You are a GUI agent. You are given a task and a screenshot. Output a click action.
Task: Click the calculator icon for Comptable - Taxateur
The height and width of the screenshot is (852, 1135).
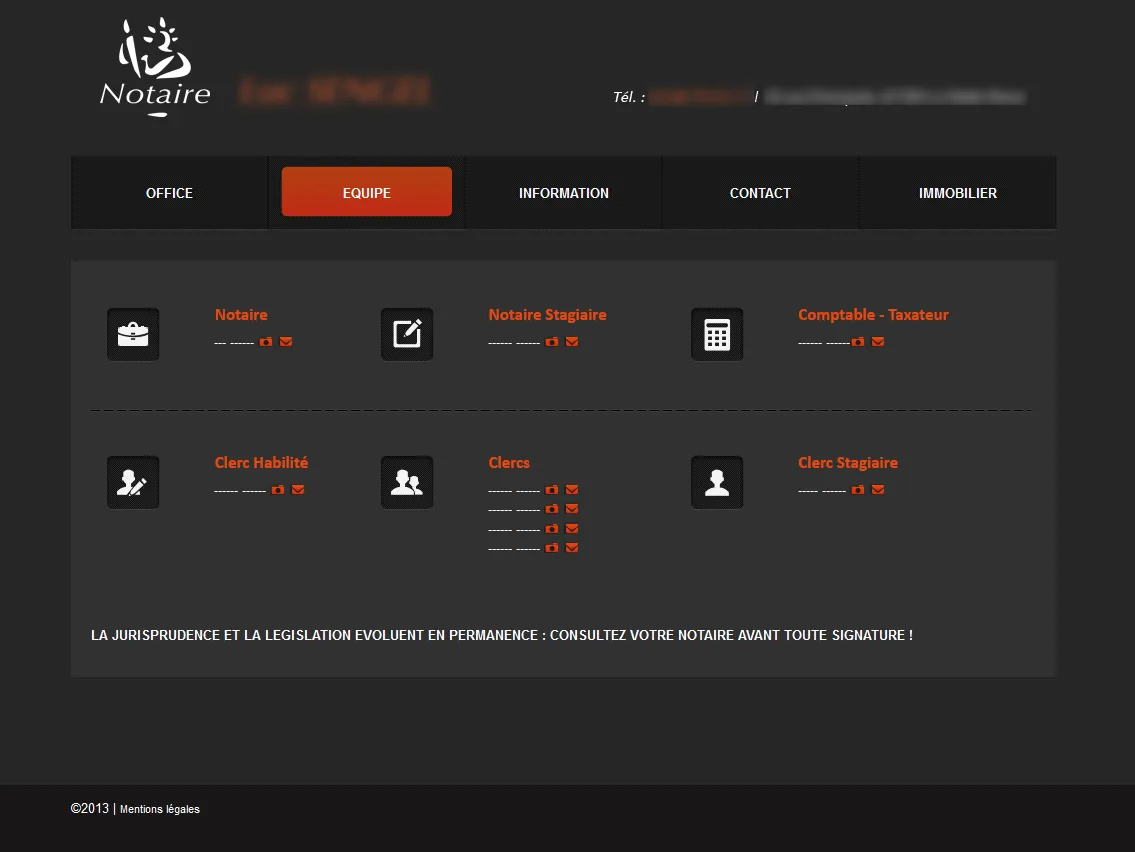coord(717,334)
